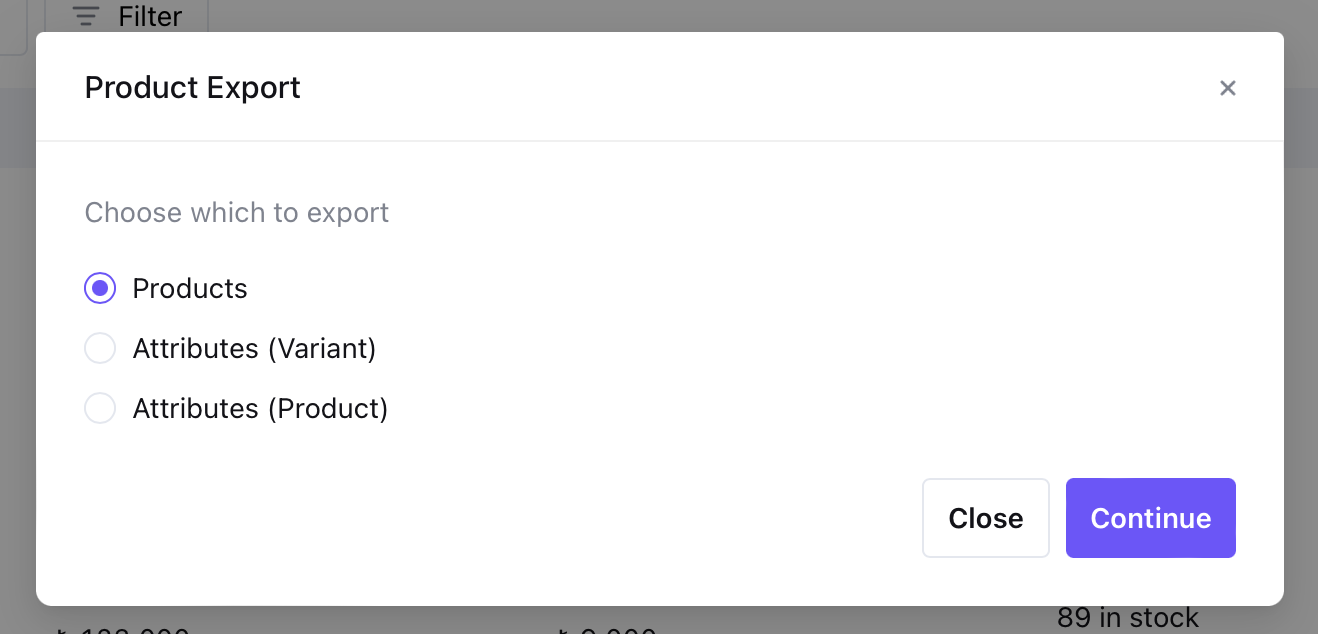
Task: Click blank dialog space right of radio options
Action: [x=800, y=349]
